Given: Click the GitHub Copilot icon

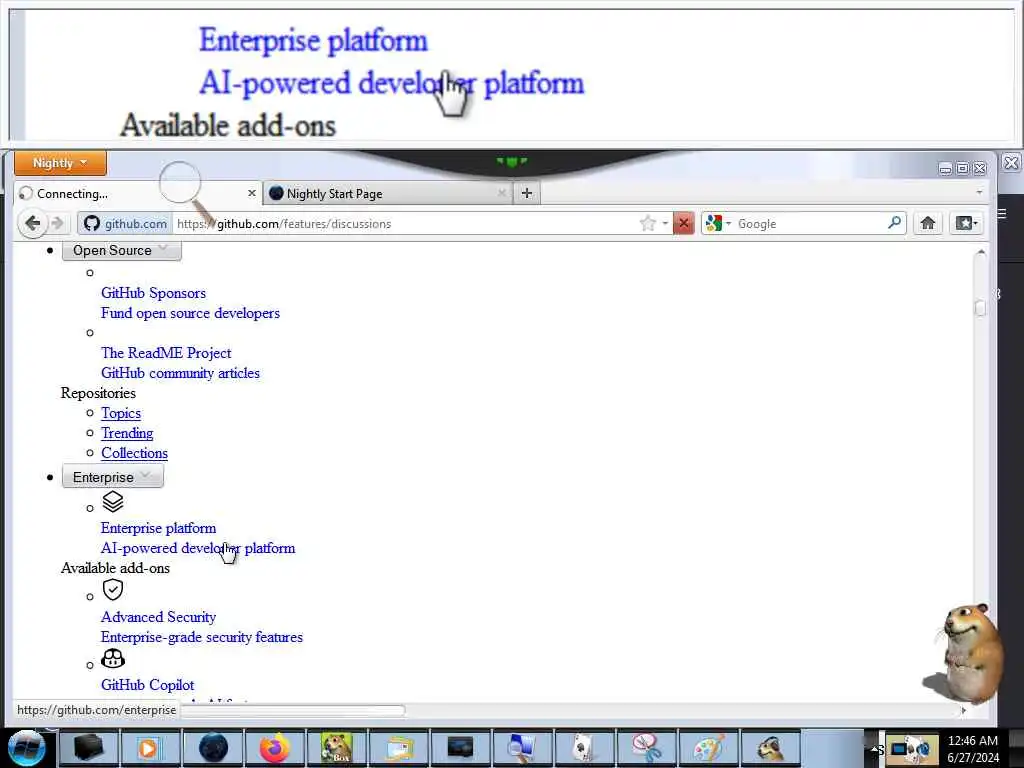Looking at the screenshot, I should pyautogui.click(x=113, y=658).
